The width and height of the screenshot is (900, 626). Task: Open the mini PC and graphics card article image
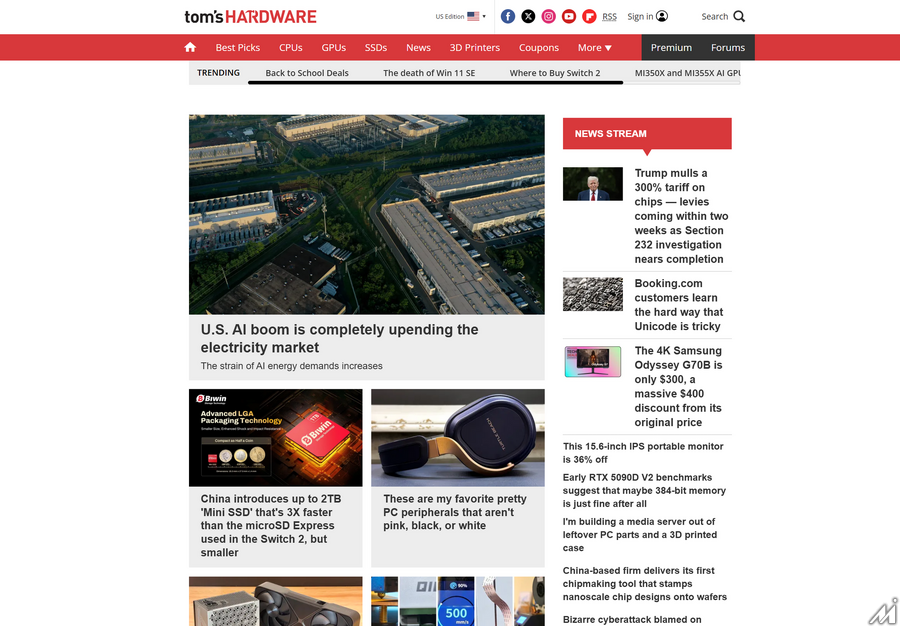pyautogui.click(x=276, y=601)
